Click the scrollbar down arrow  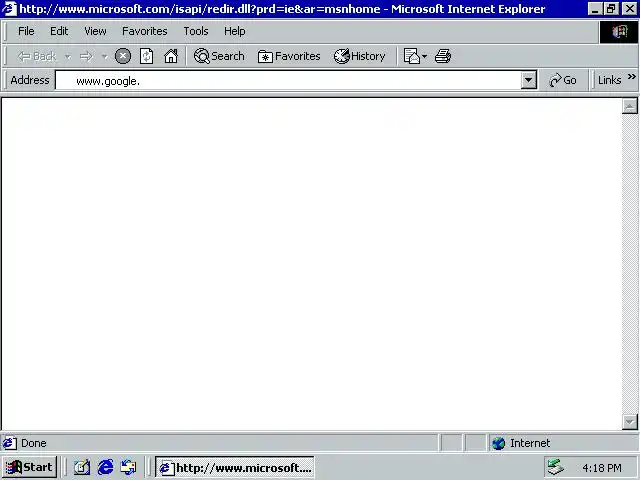pyautogui.click(x=629, y=422)
